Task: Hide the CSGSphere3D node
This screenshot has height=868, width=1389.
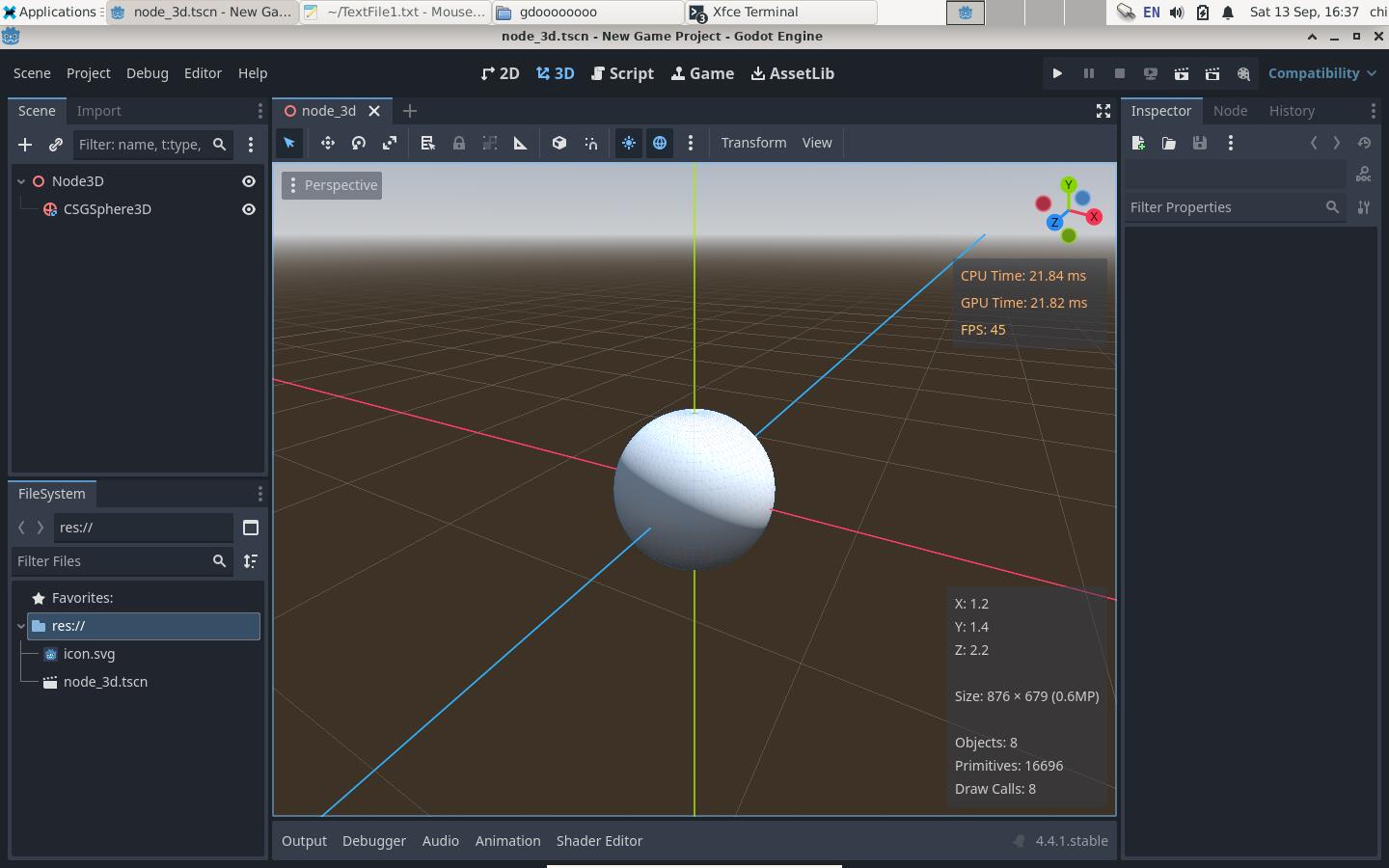Action: coord(249,209)
